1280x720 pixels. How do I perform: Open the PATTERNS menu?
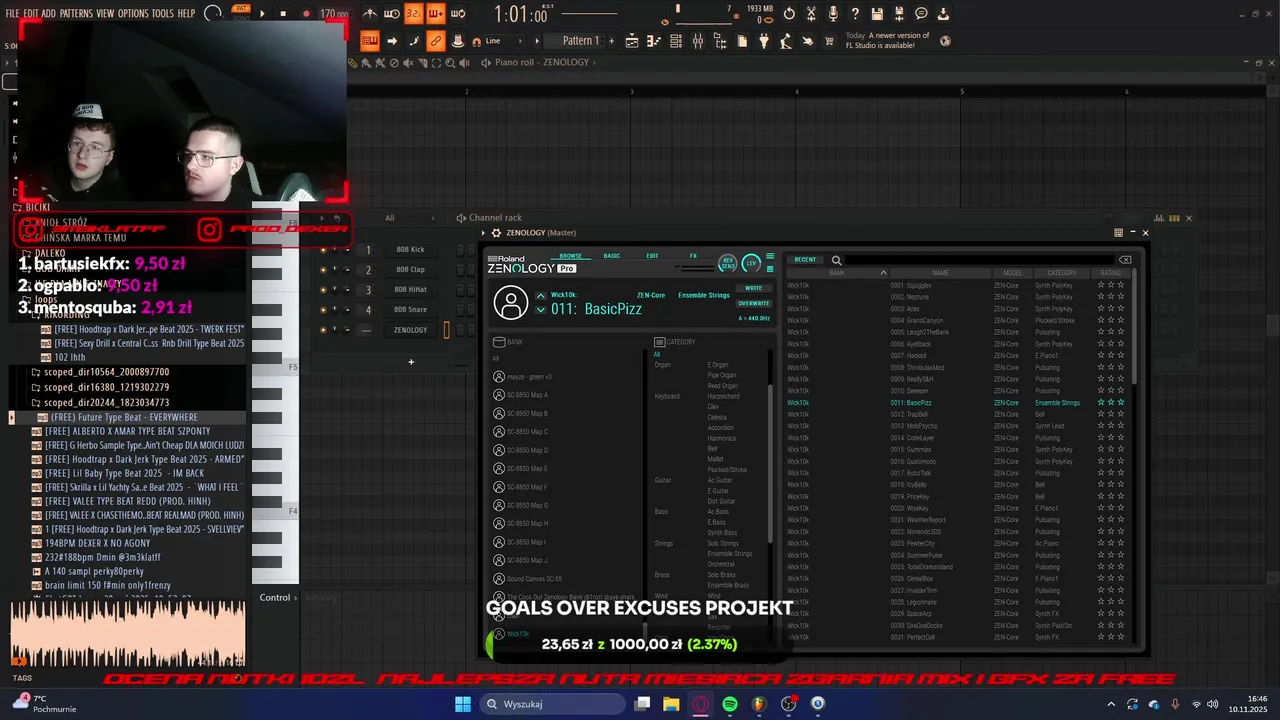coord(76,13)
